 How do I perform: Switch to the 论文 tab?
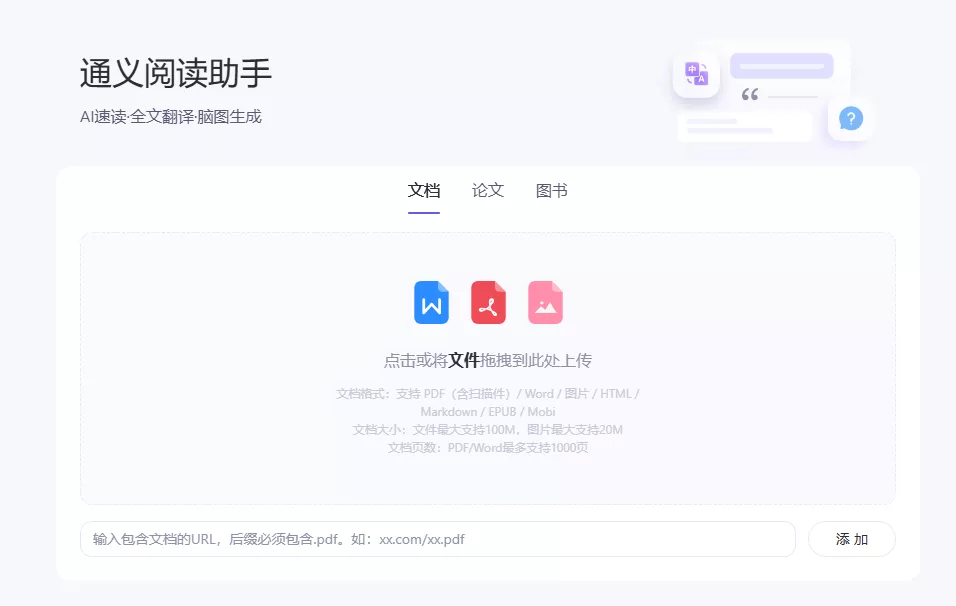488,191
